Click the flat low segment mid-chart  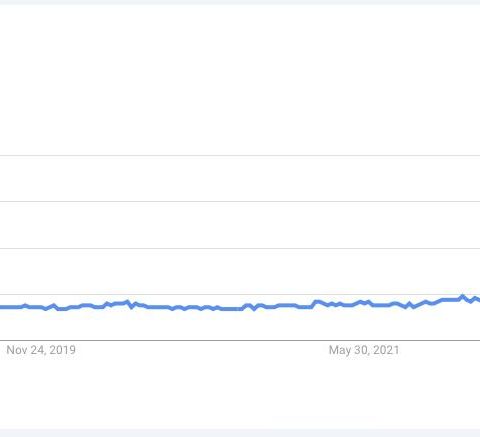pyautogui.click(x=230, y=309)
